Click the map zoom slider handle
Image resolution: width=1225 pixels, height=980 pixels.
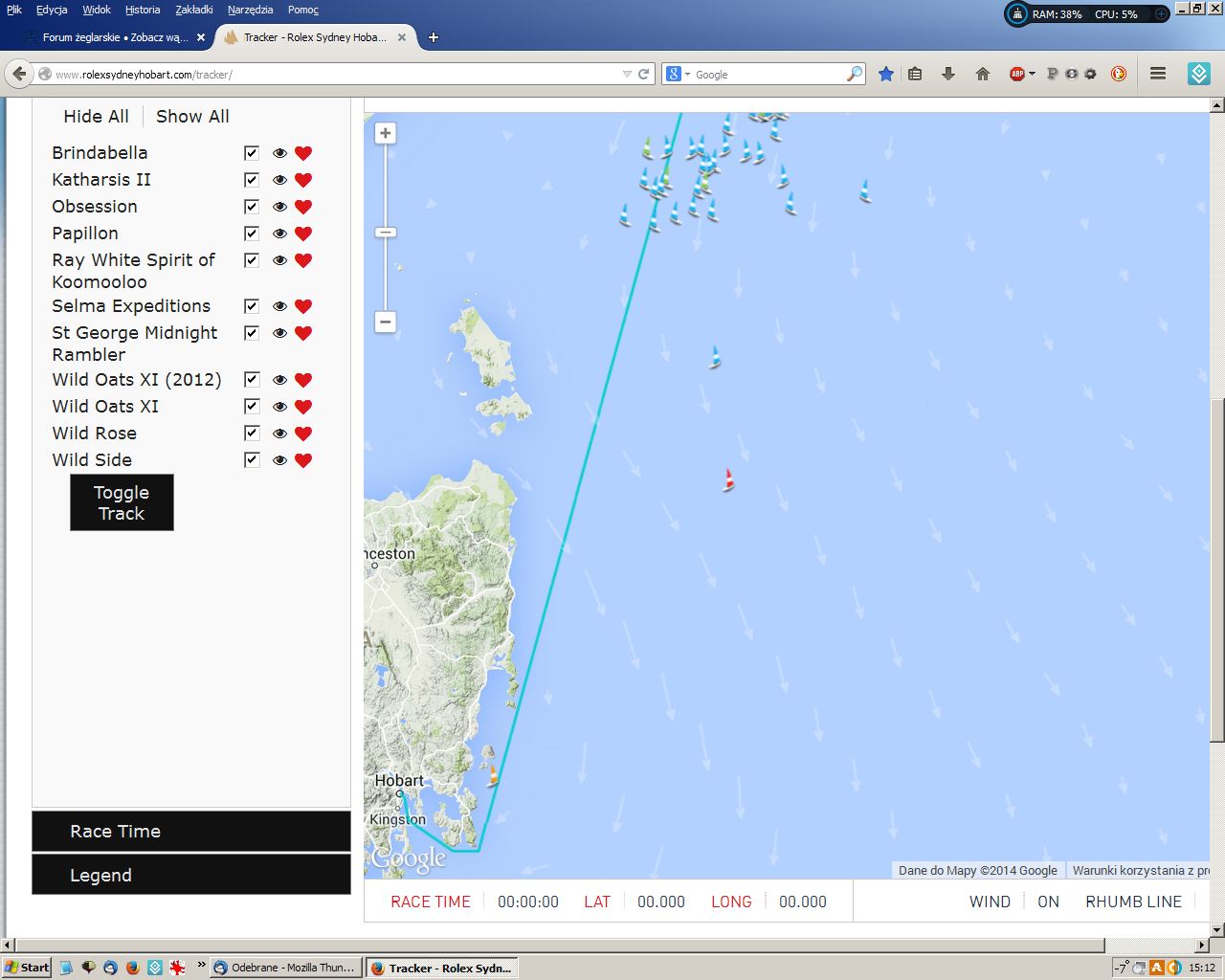(x=386, y=233)
